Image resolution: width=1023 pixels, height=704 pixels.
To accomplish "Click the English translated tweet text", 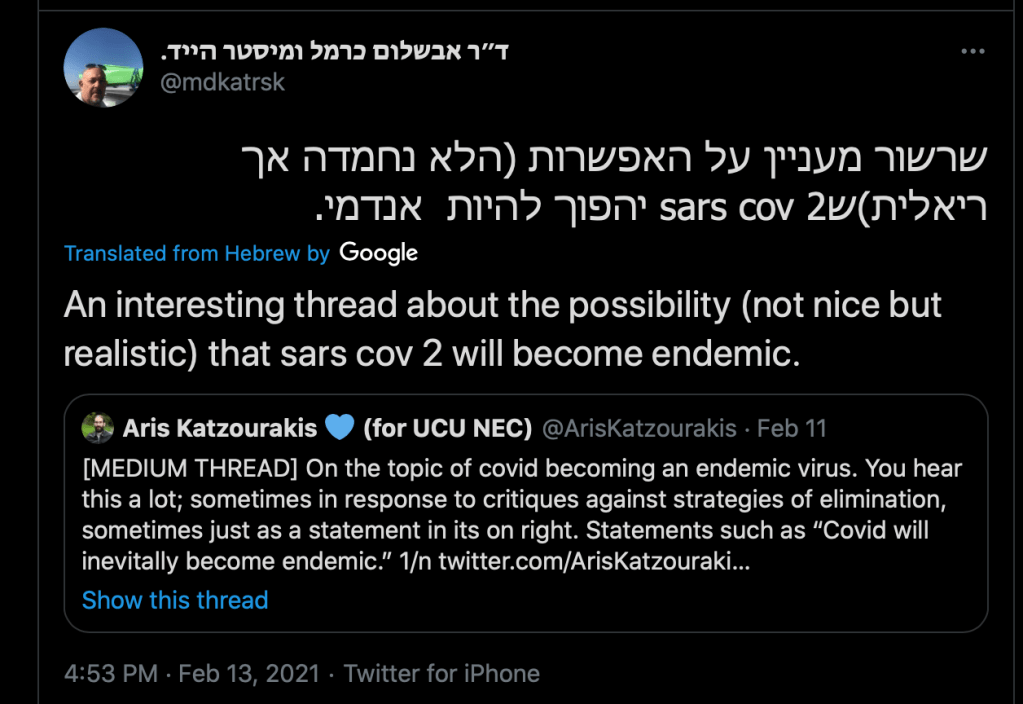I will pos(500,329).
